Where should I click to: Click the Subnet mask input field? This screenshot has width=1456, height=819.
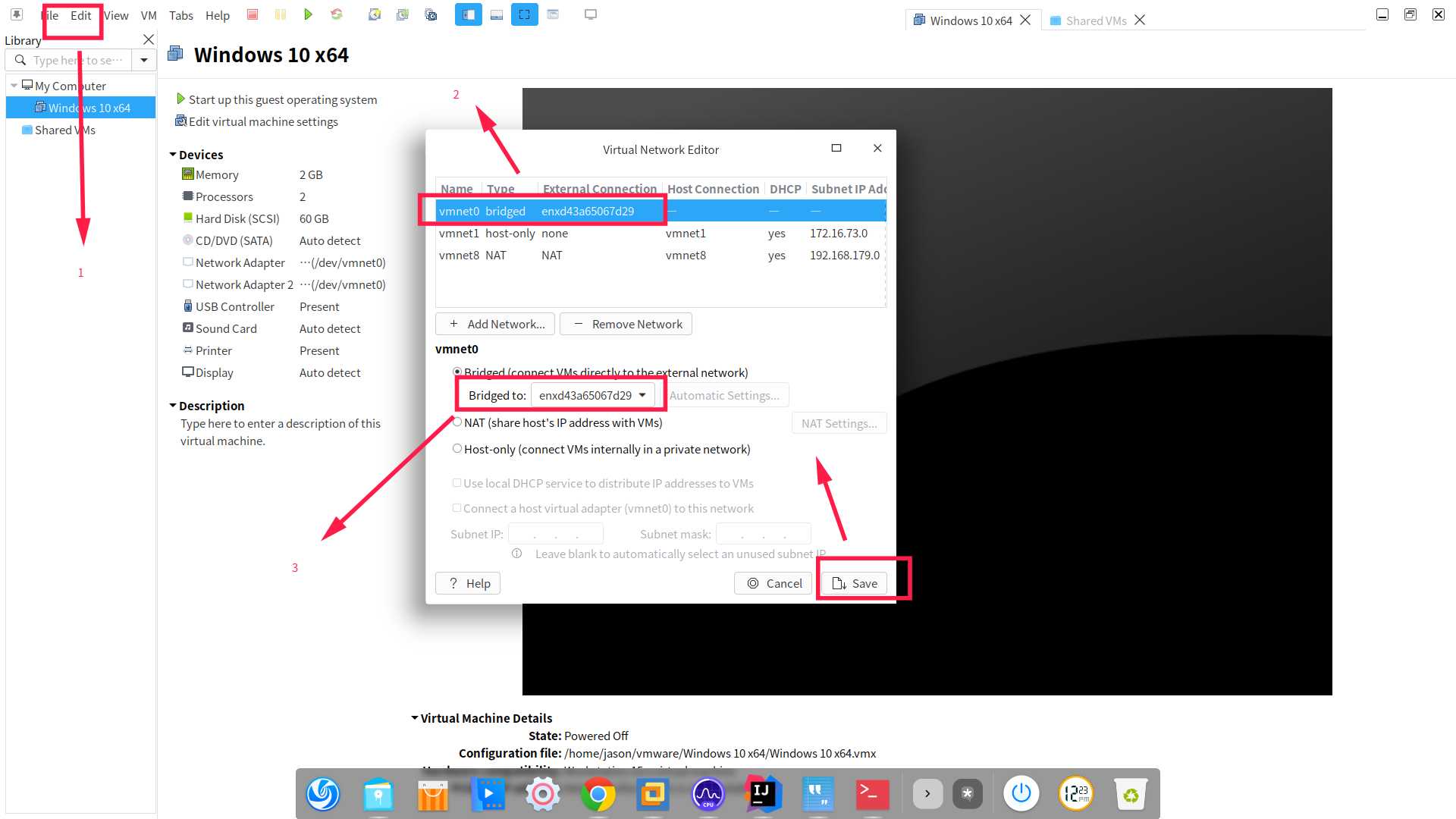click(764, 534)
